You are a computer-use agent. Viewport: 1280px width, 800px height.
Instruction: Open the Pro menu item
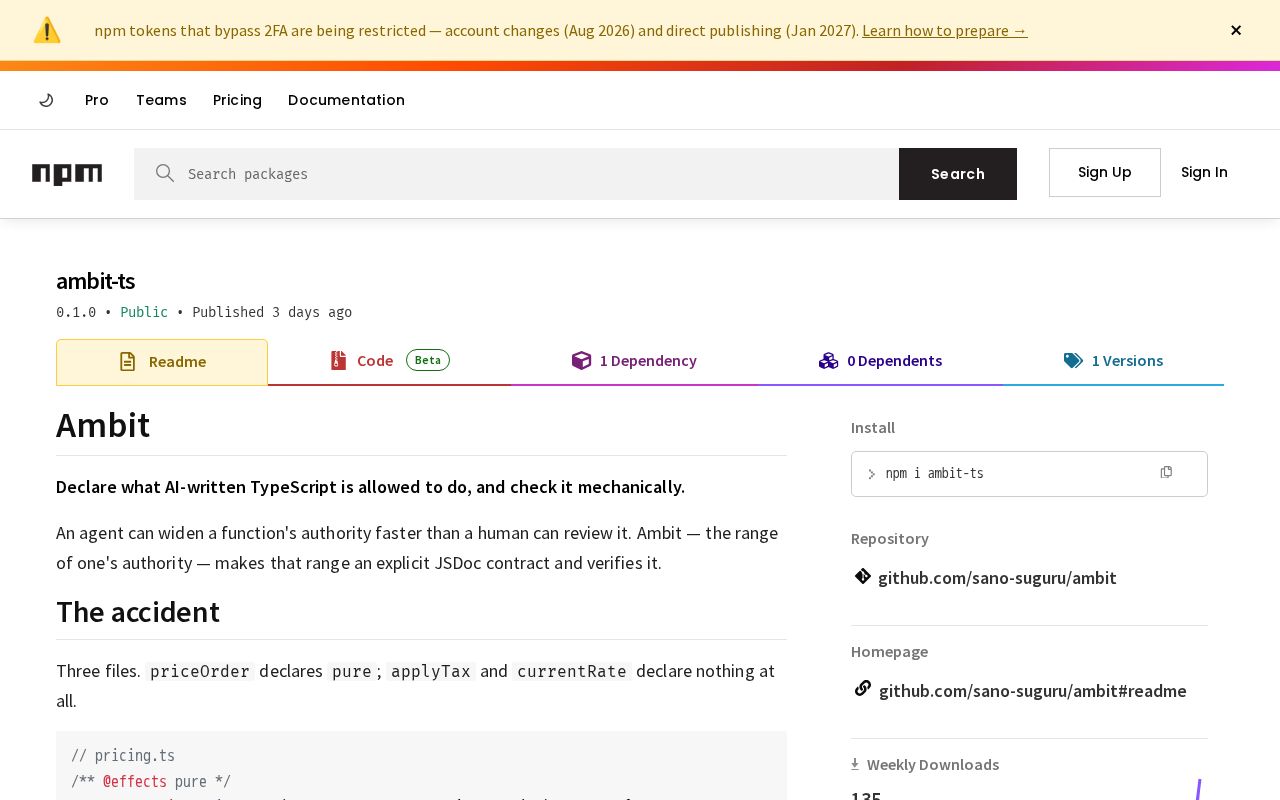pyautogui.click(x=97, y=100)
